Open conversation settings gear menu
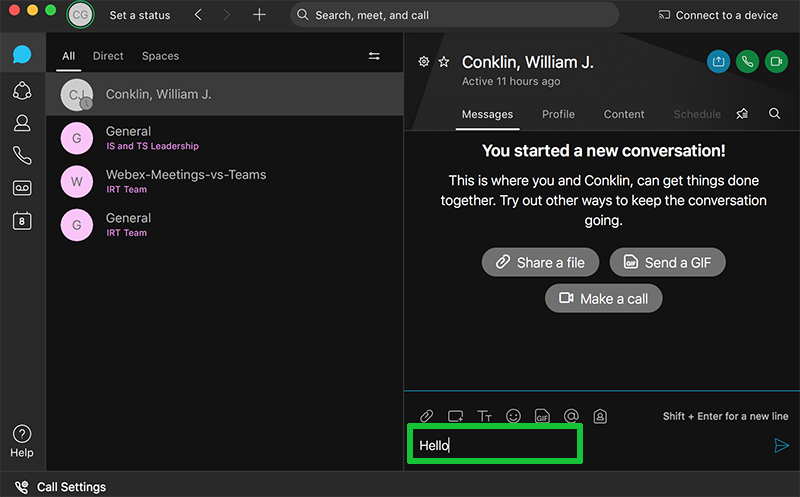Screen dimensions: 800x497 click(424, 62)
